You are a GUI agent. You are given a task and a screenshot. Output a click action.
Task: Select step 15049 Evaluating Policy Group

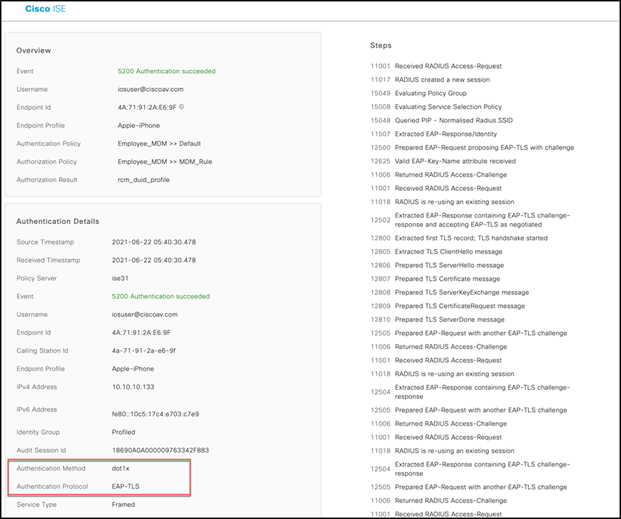[419, 93]
